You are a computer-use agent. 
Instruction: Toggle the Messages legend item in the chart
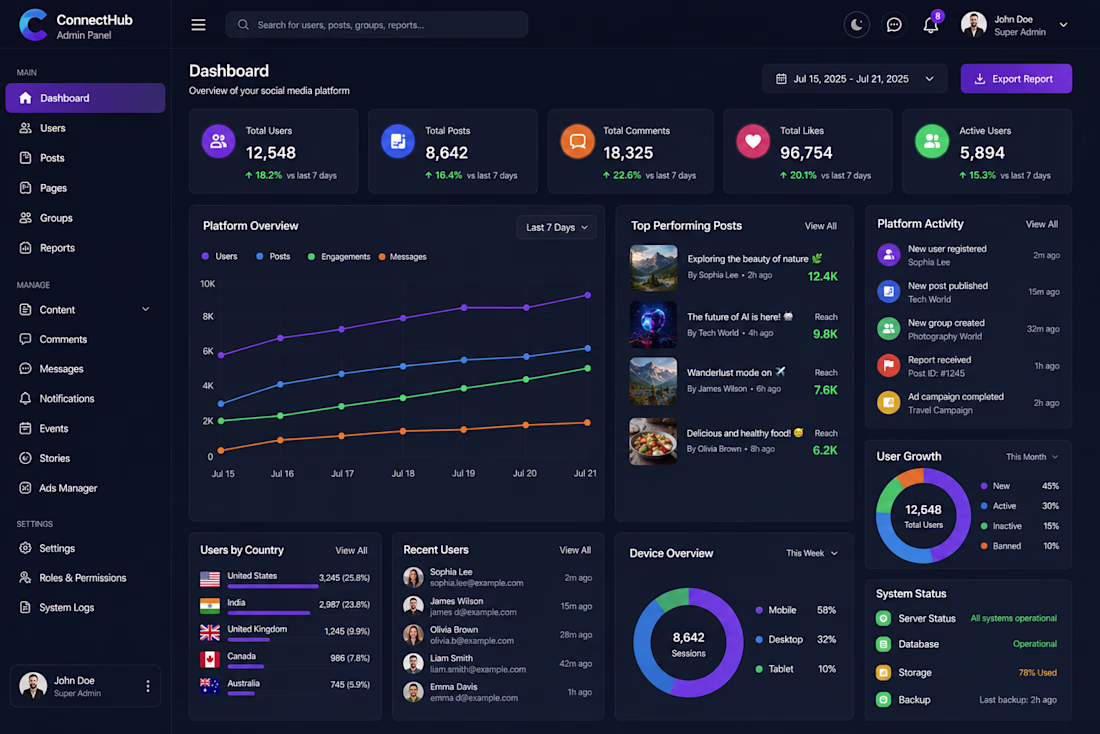403,257
